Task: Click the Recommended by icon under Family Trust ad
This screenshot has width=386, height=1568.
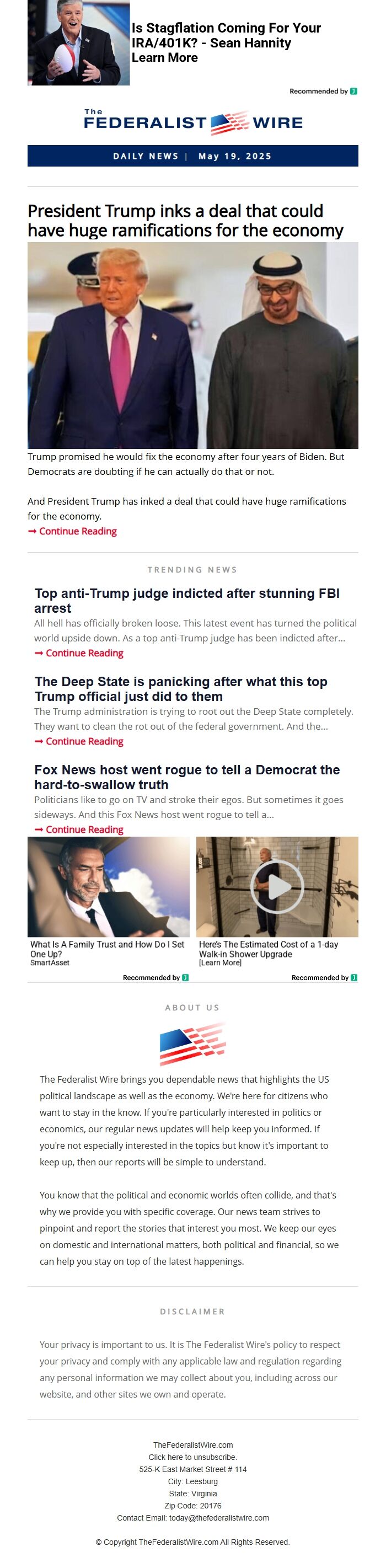Action: tap(185, 977)
